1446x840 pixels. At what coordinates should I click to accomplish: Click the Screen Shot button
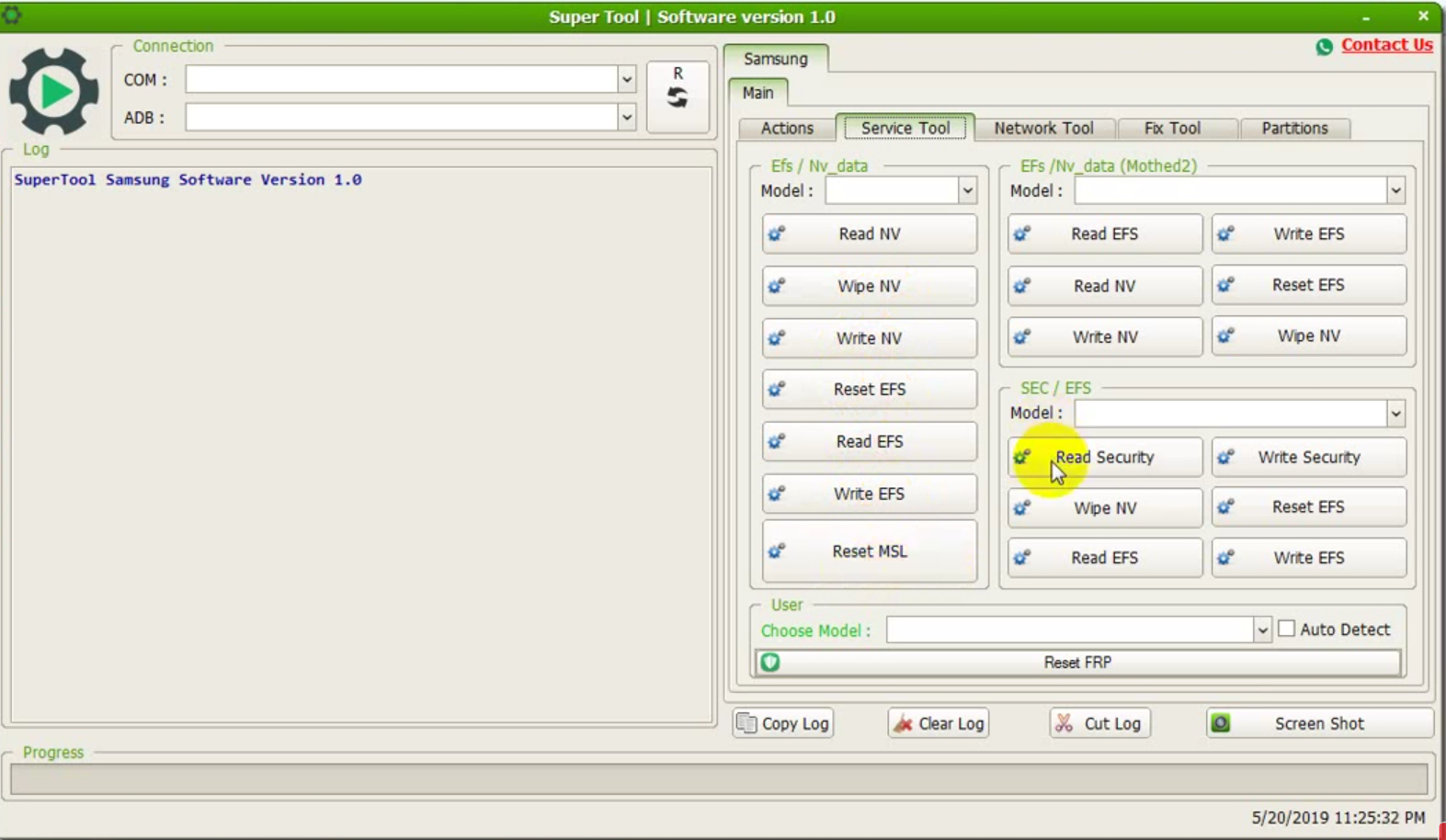pyautogui.click(x=1319, y=724)
